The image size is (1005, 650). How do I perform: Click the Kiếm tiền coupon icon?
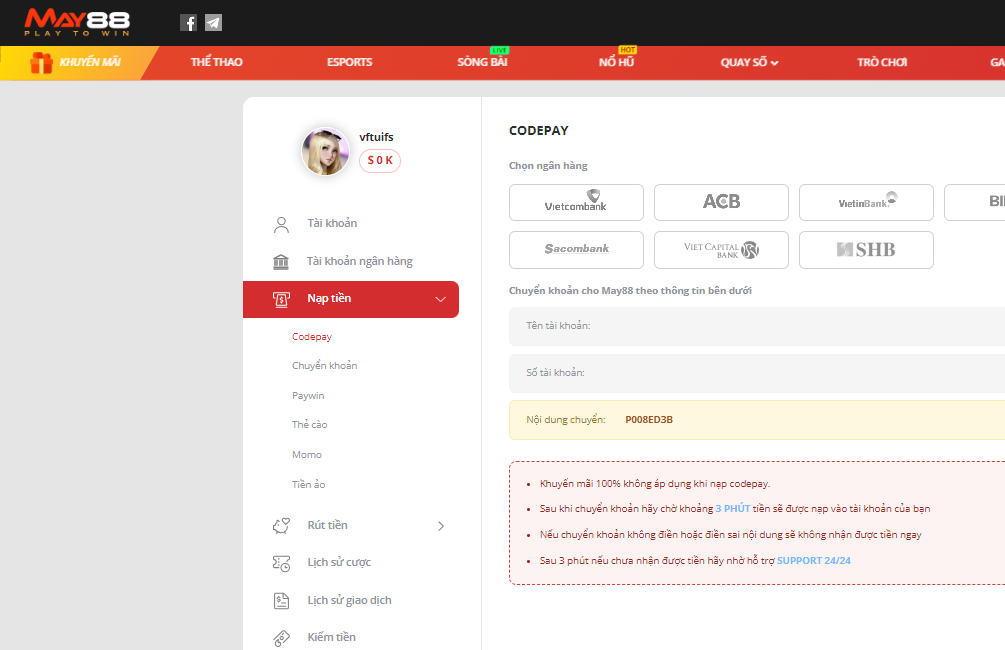(x=281, y=638)
